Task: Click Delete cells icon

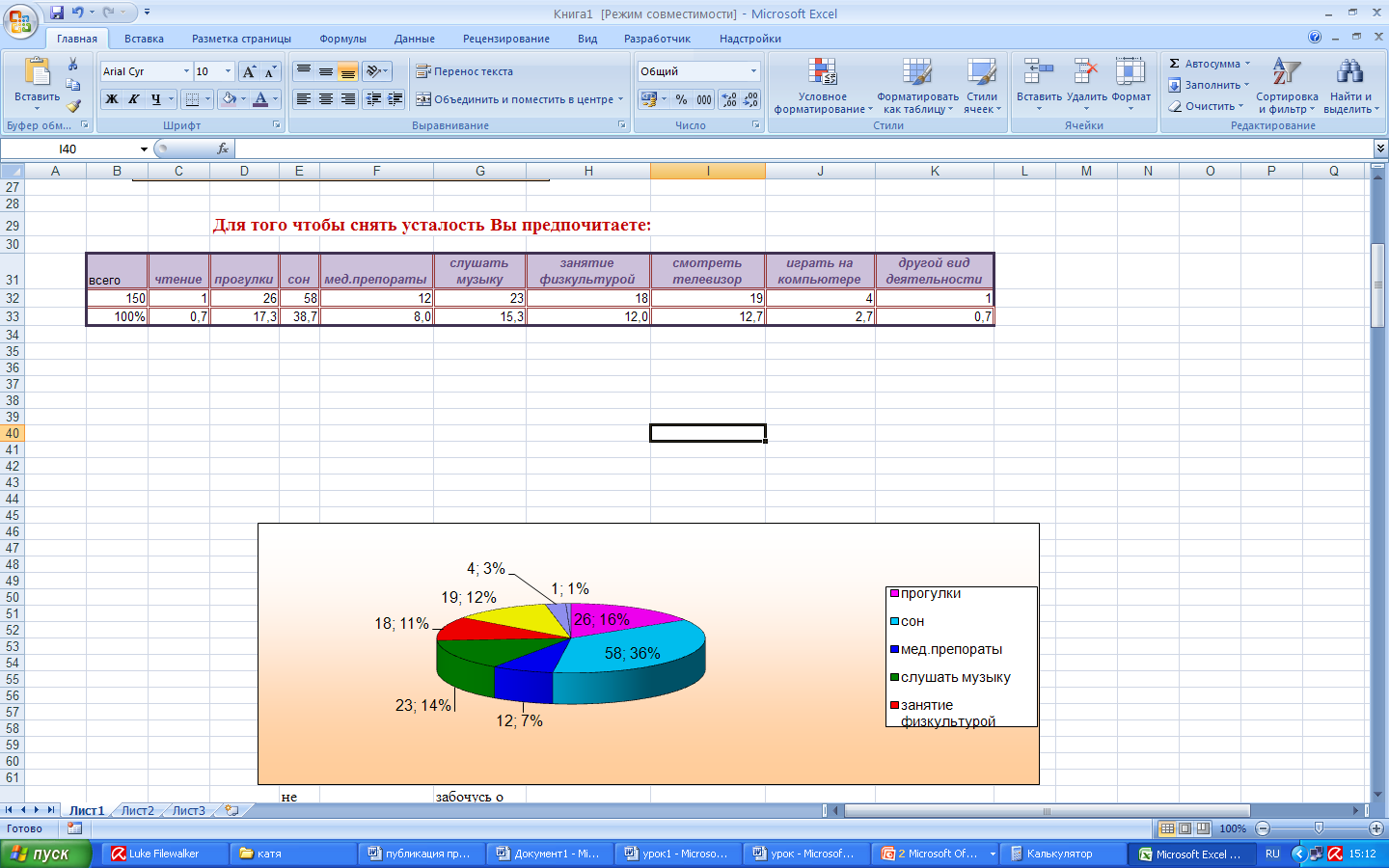Action: pyautogui.click(x=1086, y=72)
